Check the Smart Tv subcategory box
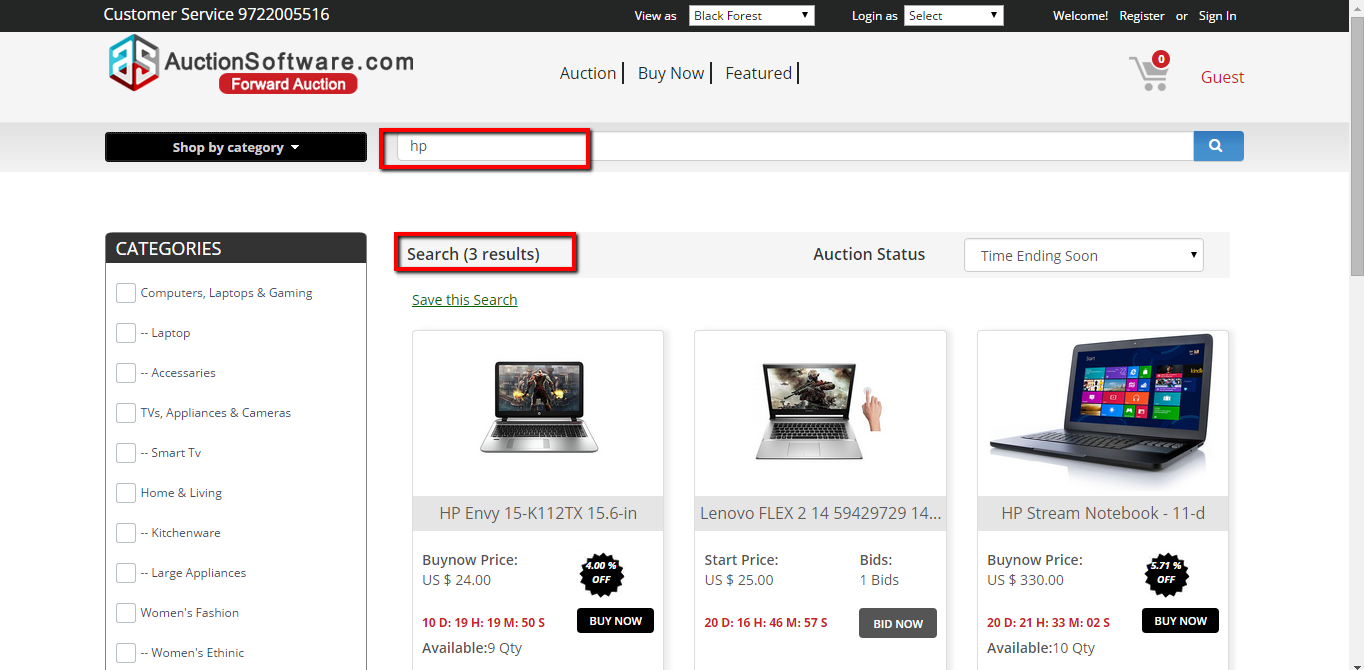The image size is (1364, 670). tap(126, 453)
